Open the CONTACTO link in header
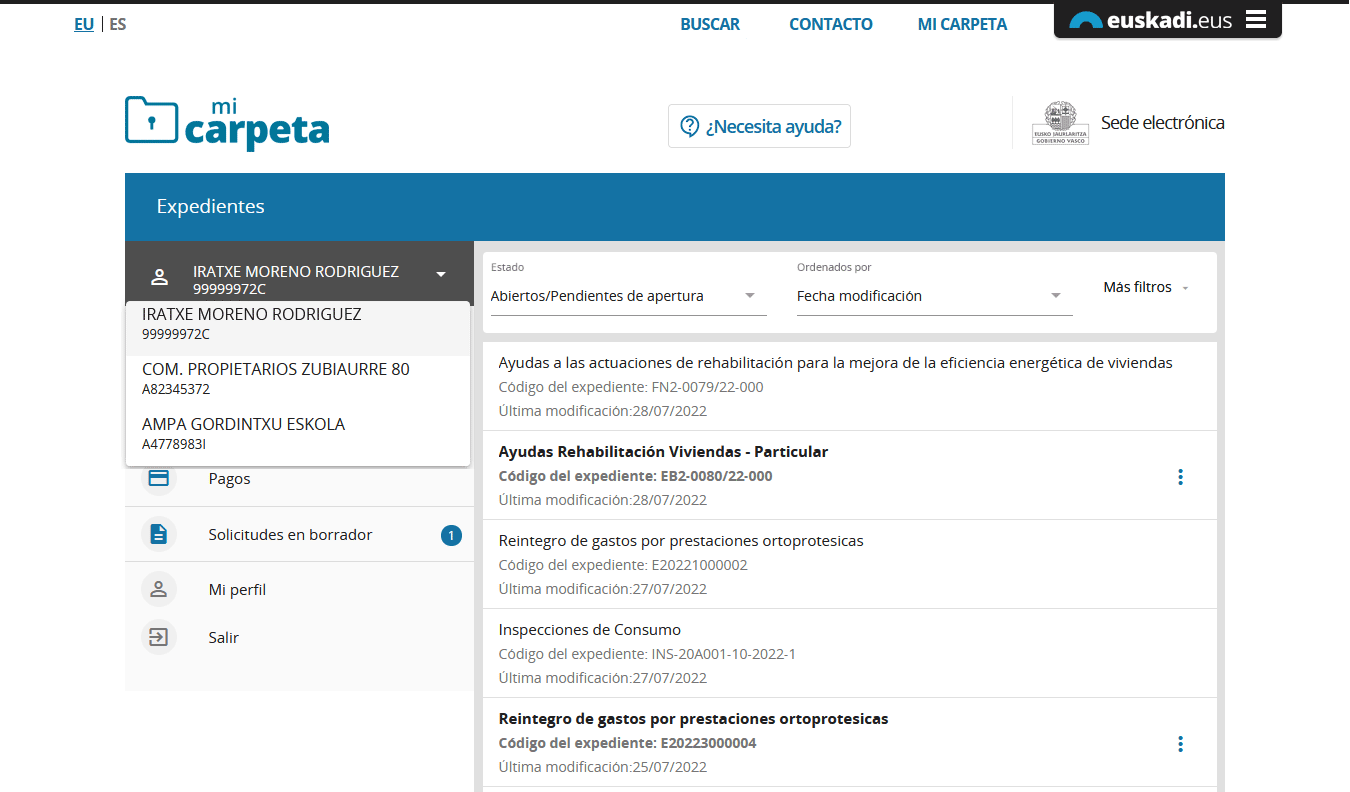 pyautogui.click(x=830, y=24)
